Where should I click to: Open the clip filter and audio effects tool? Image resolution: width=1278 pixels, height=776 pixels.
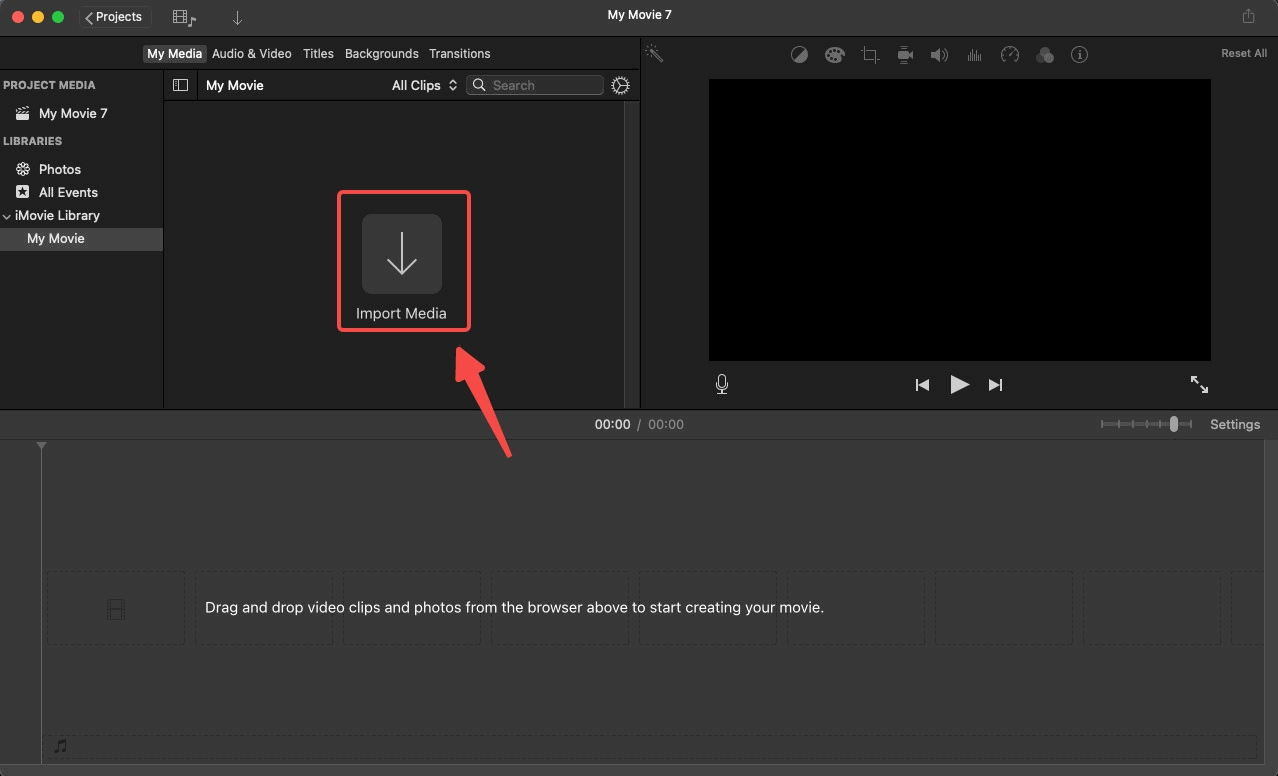click(1045, 55)
